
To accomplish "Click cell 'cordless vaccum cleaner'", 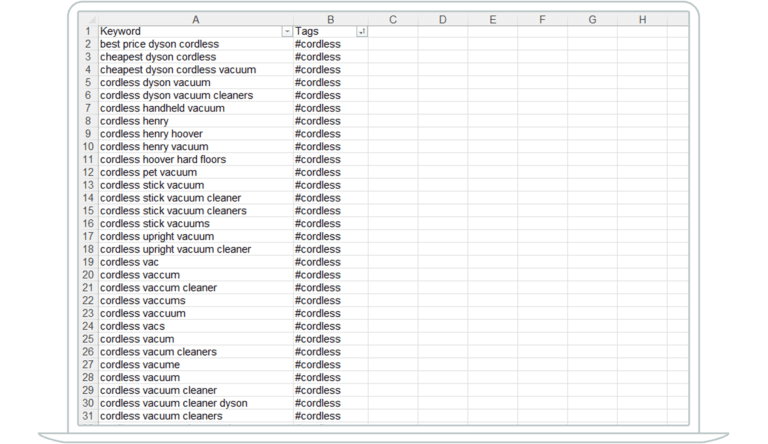I will point(195,288).
